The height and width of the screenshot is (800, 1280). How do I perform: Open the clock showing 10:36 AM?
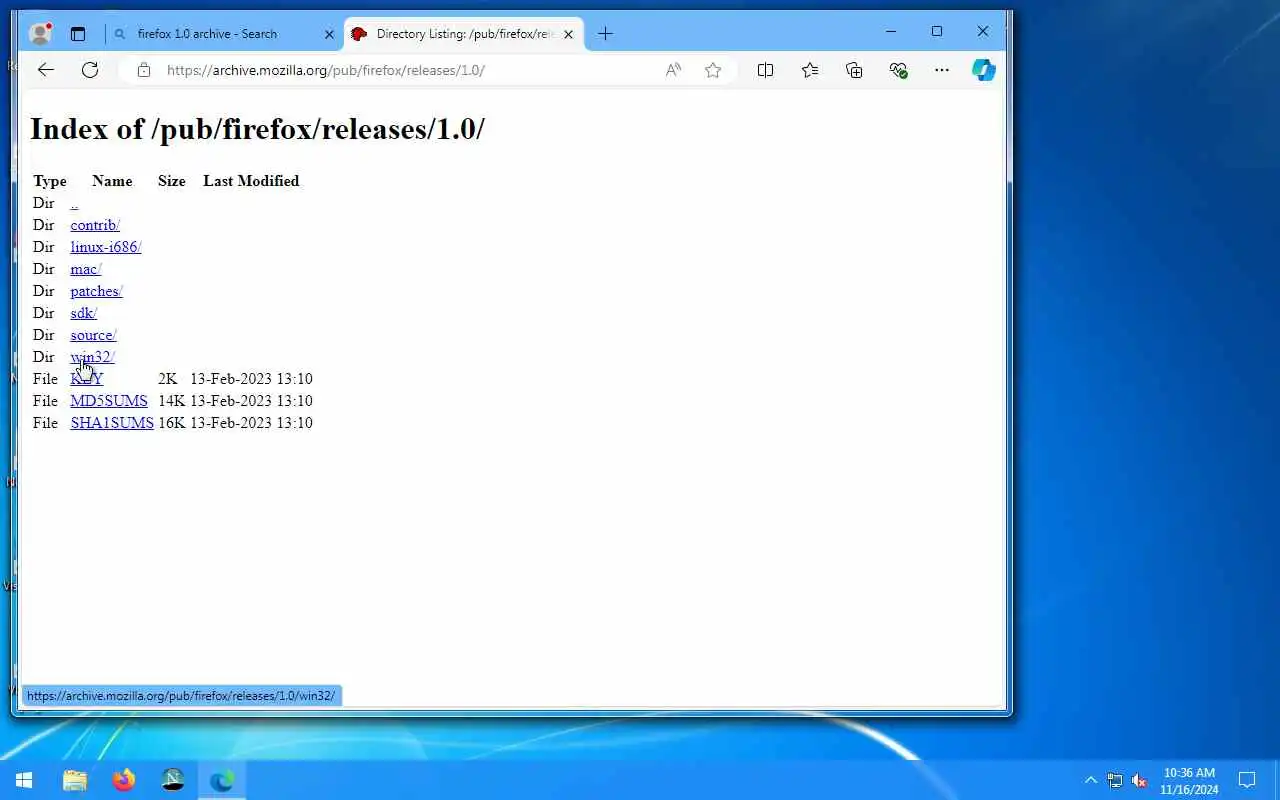1189,780
